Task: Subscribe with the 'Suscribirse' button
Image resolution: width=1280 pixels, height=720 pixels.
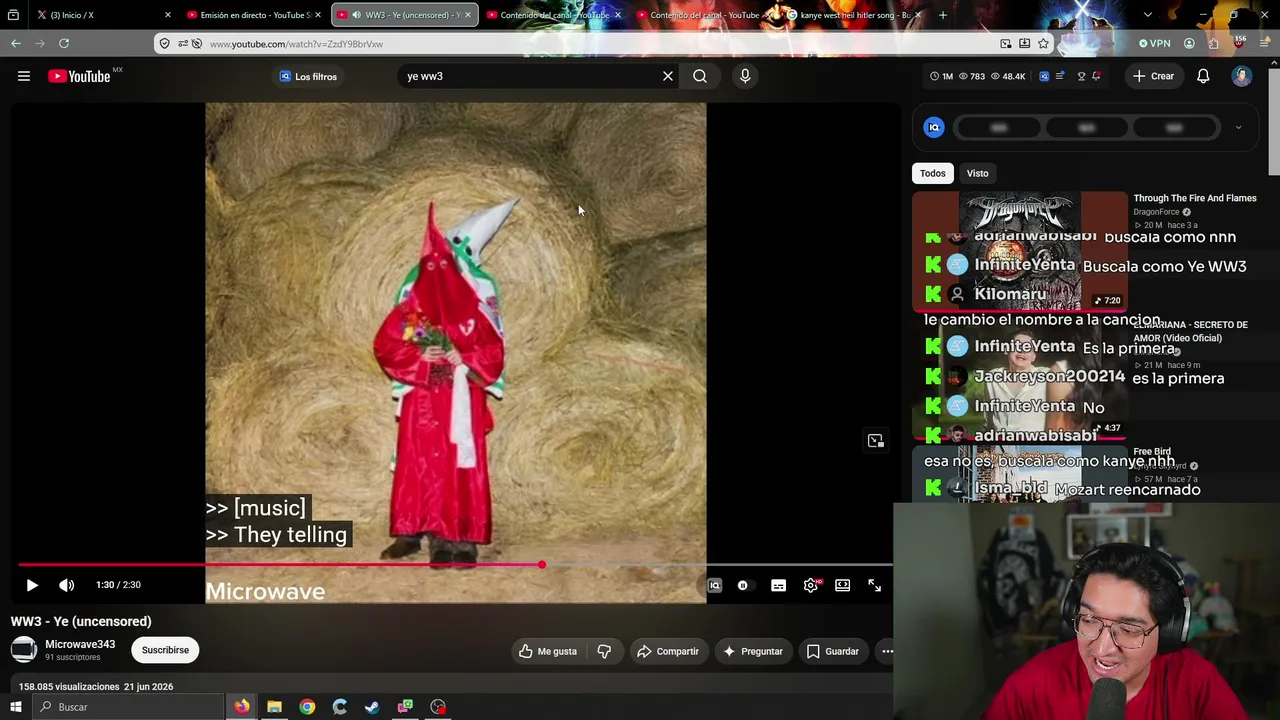Action: (165, 650)
